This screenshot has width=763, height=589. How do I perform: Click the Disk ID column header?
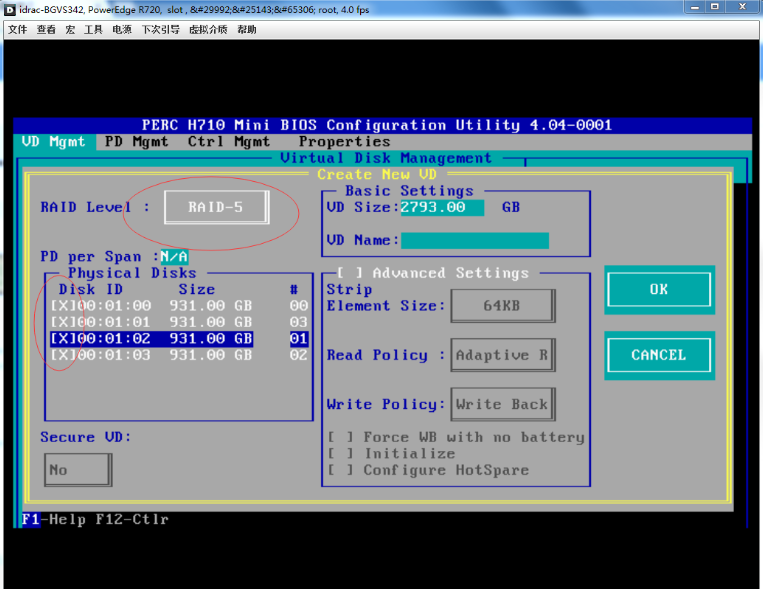point(91,290)
